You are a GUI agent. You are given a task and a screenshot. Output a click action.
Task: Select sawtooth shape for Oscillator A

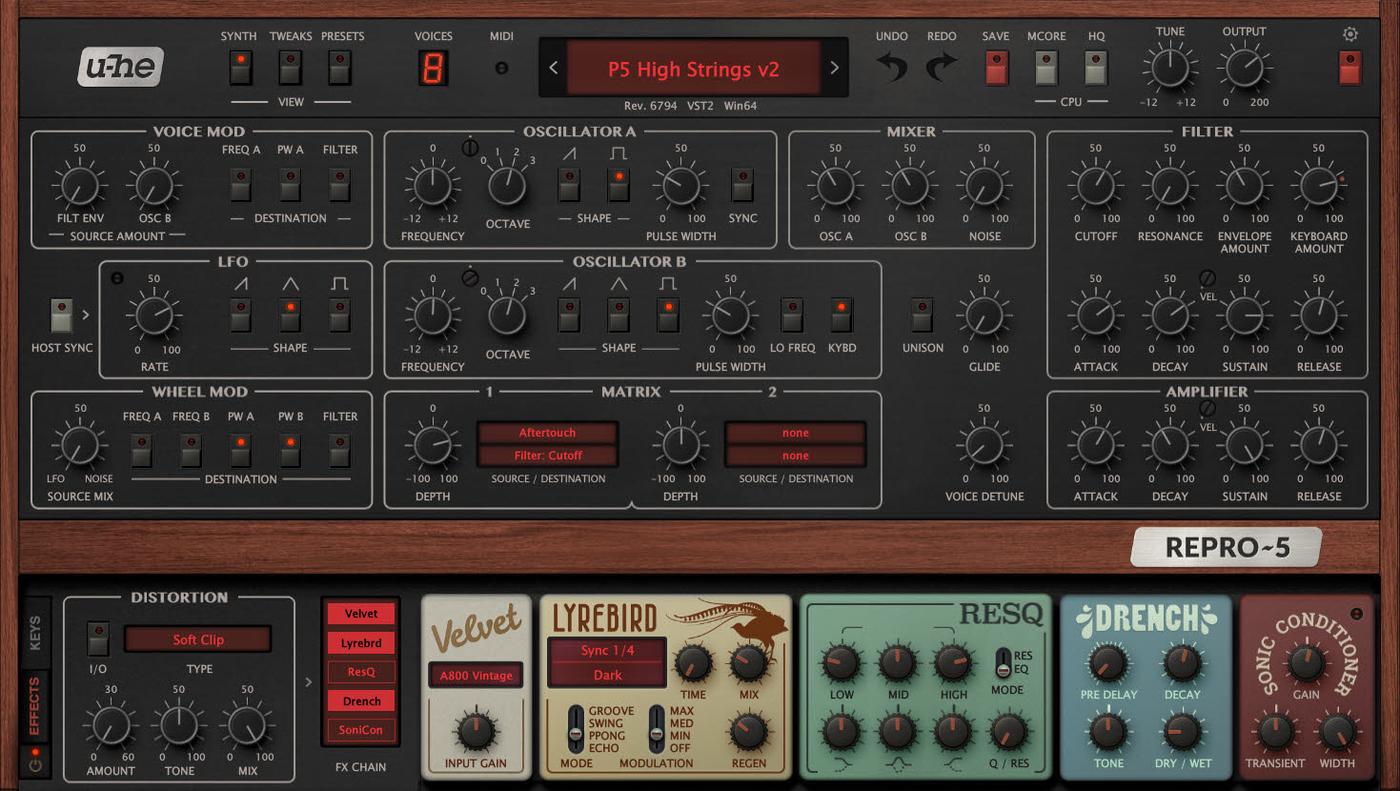(x=569, y=184)
